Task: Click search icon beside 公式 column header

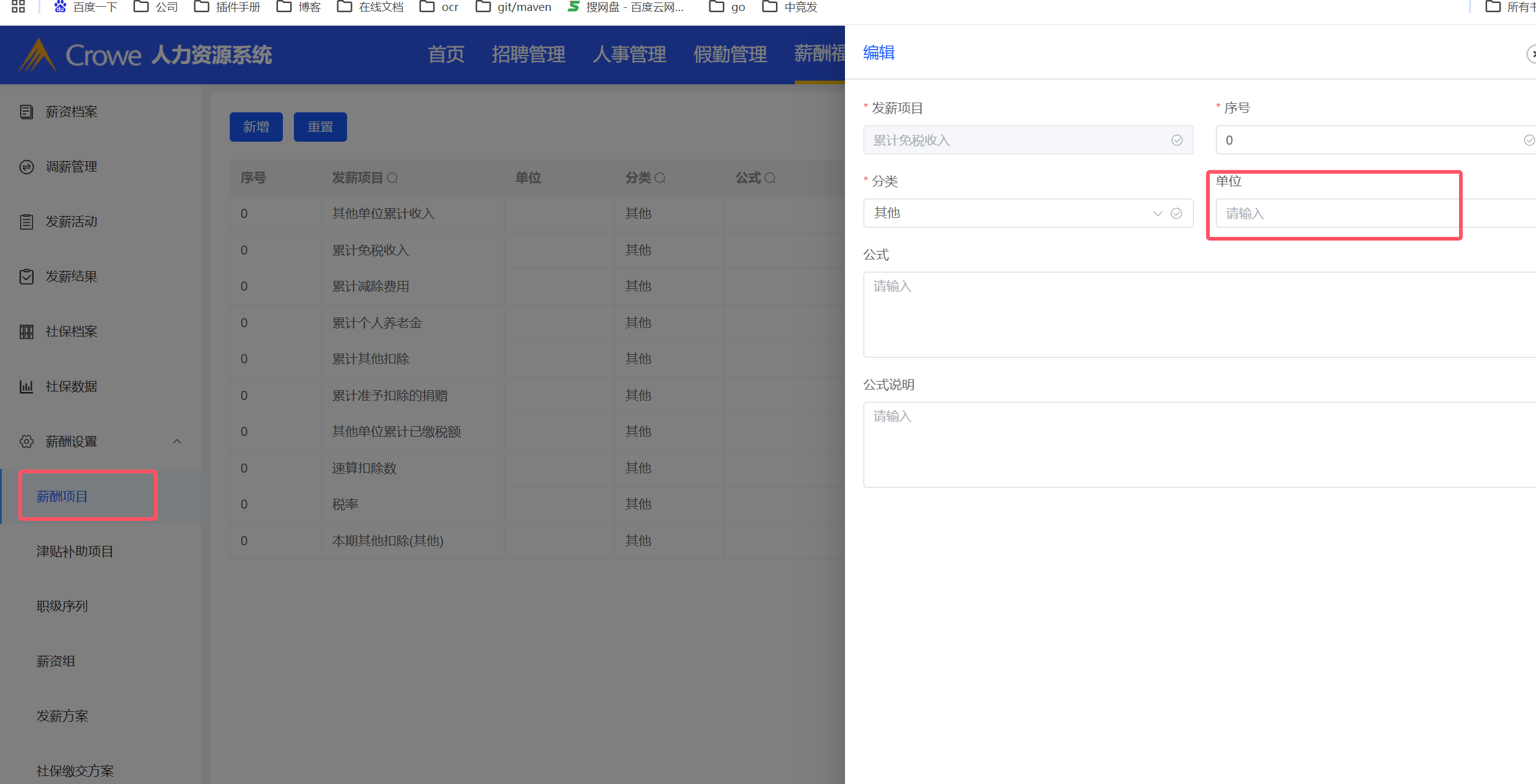Action: pos(770,178)
